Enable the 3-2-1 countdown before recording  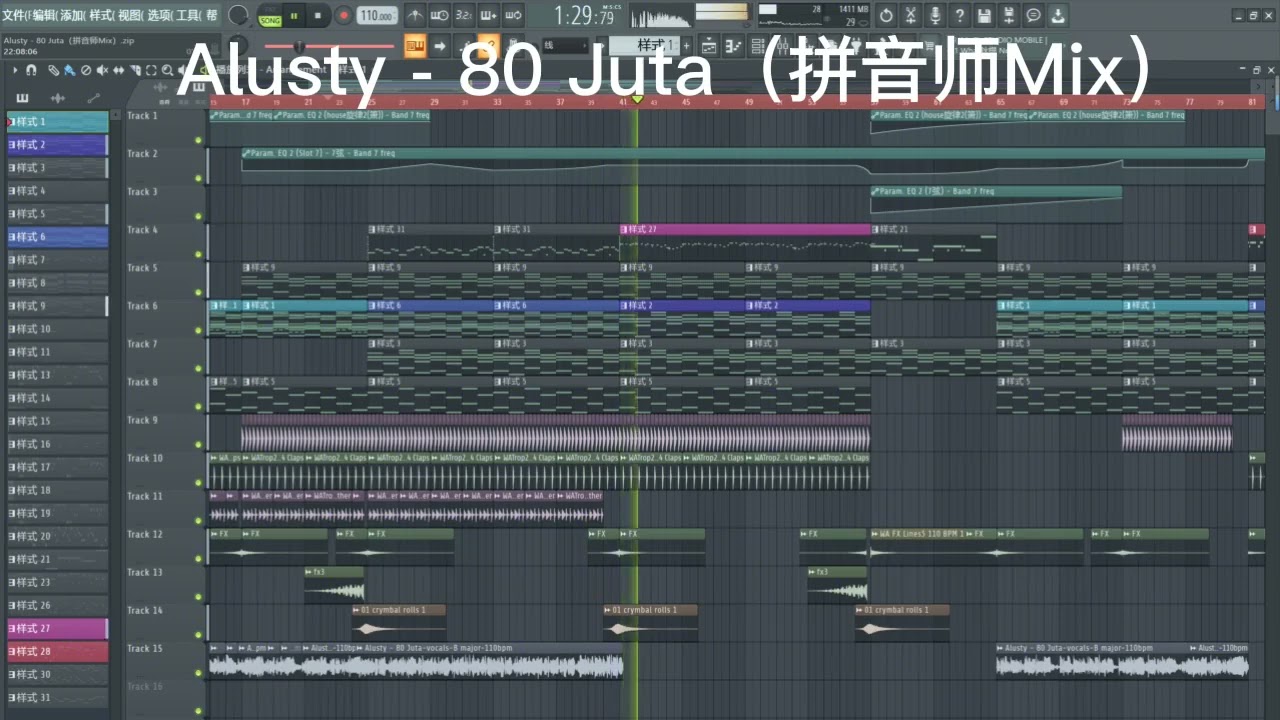pyautogui.click(x=464, y=16)
